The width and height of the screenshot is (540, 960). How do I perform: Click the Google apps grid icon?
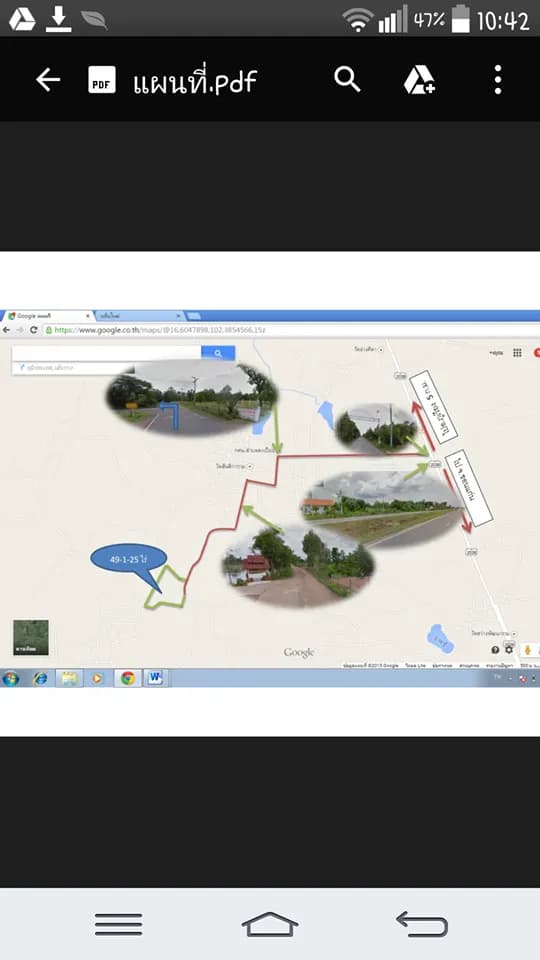517,353
